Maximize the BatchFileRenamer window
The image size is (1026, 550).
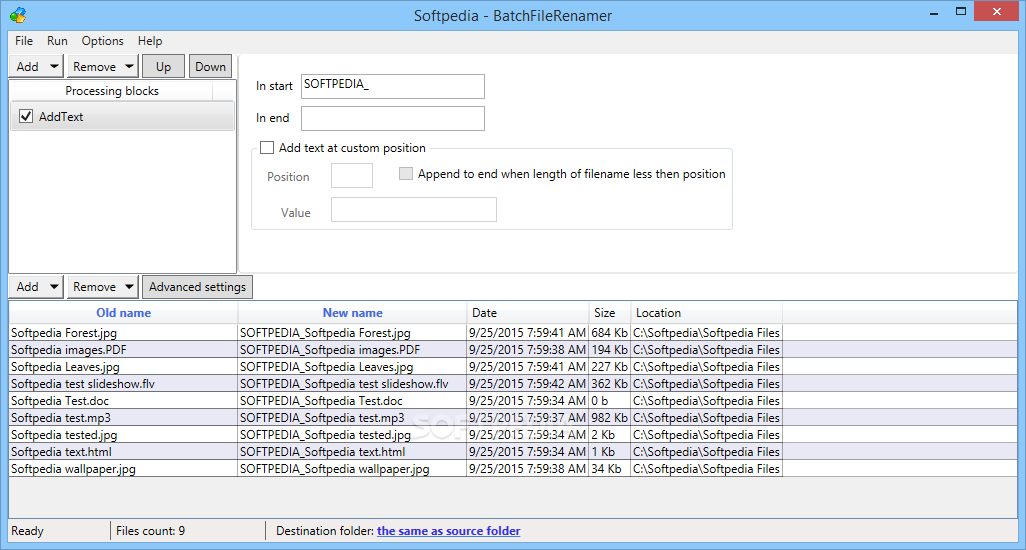coord(961,12)
